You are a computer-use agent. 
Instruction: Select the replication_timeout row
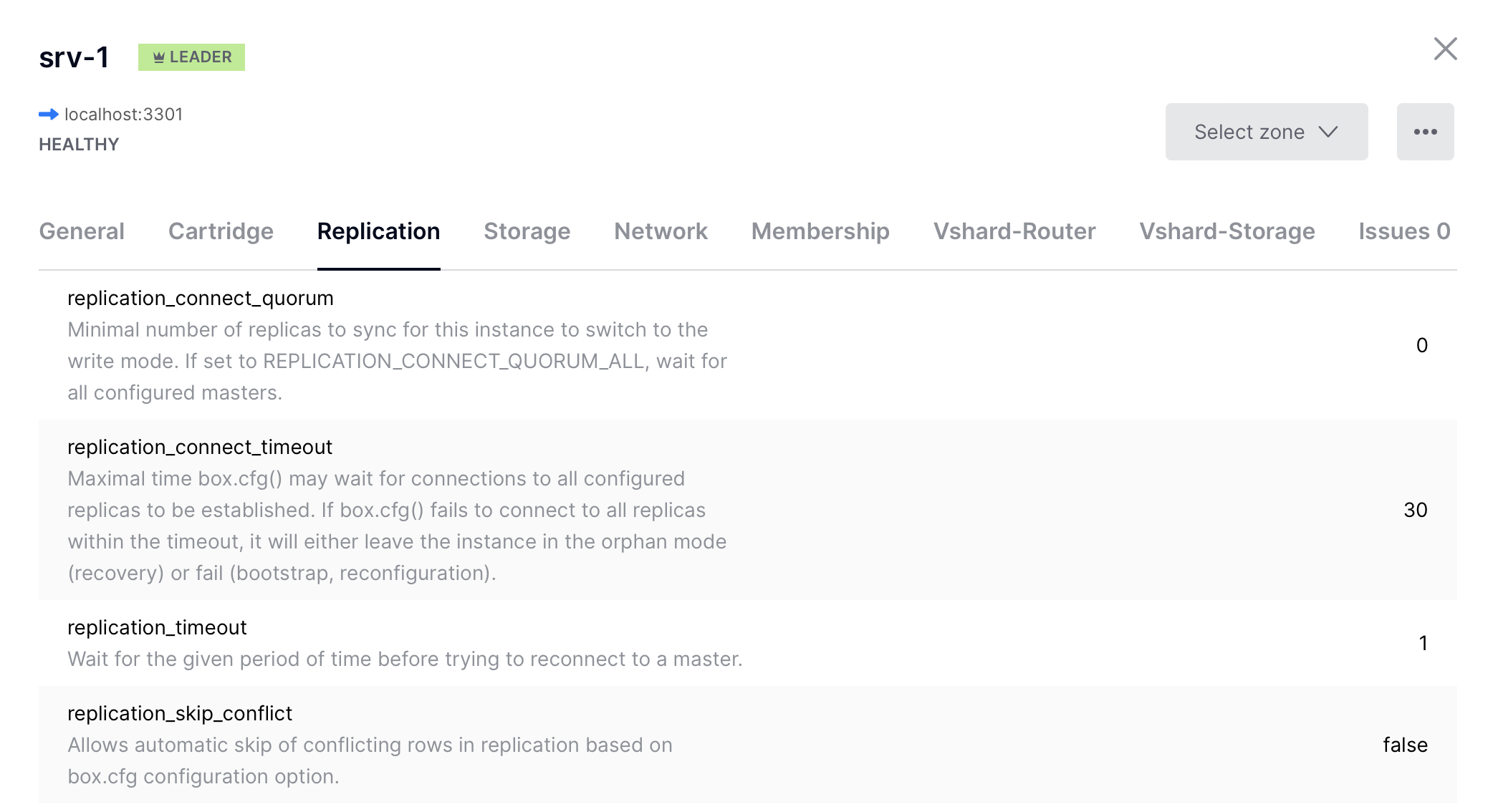747,643
